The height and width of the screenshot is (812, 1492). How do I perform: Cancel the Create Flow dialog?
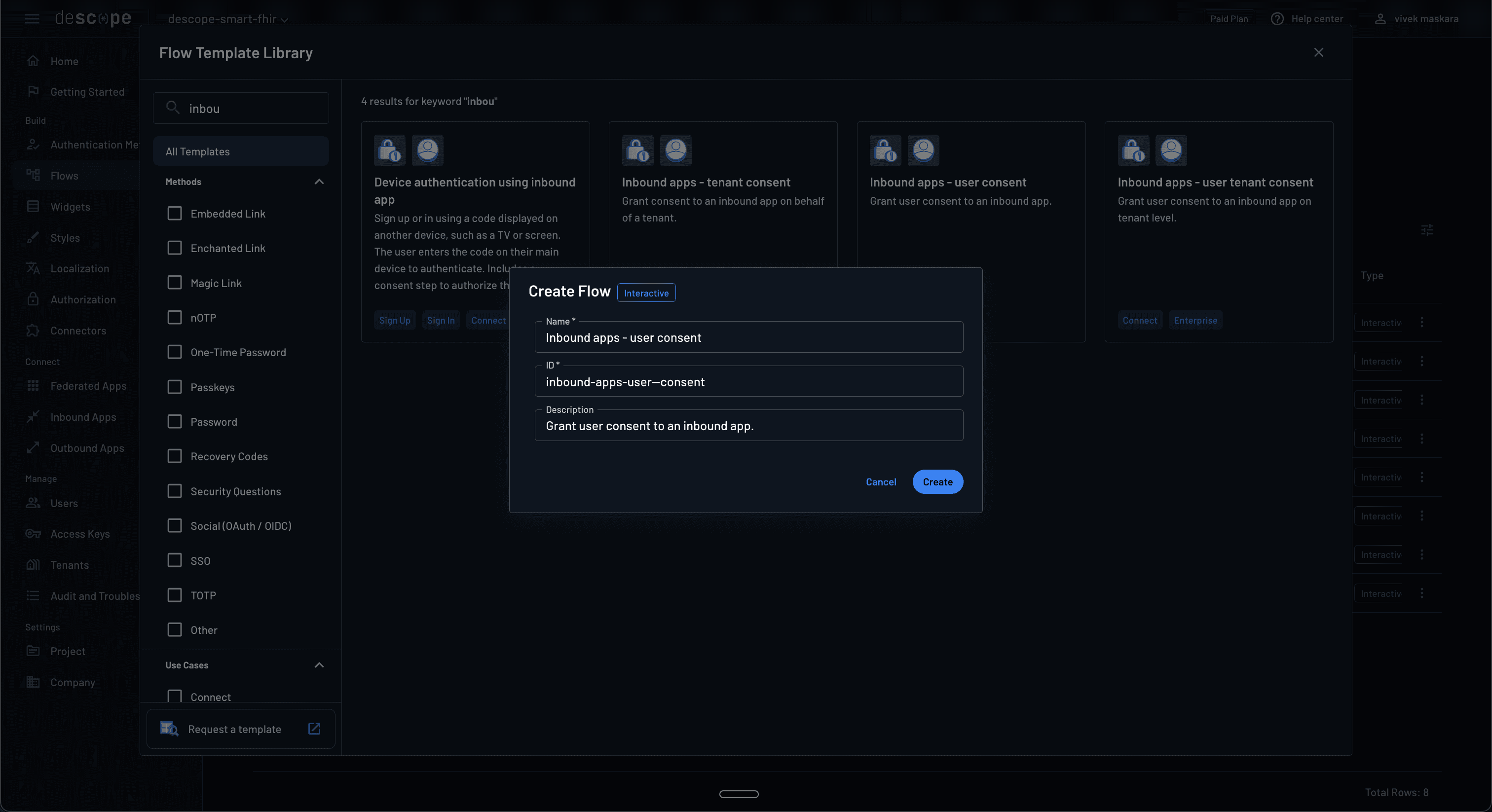881,481
